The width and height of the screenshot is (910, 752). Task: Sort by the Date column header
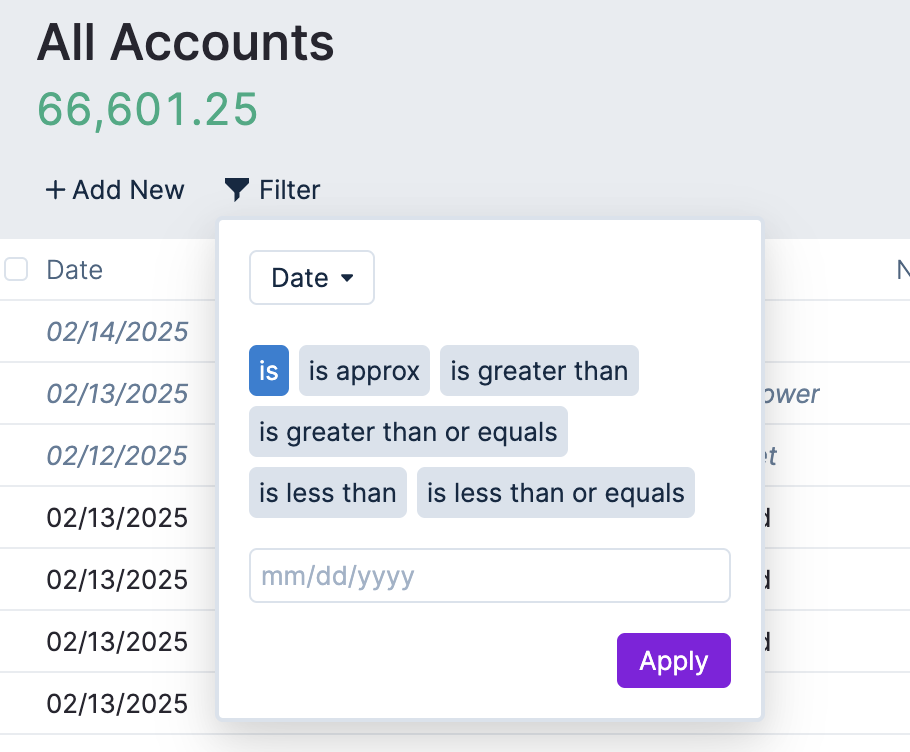coord(75,270)
